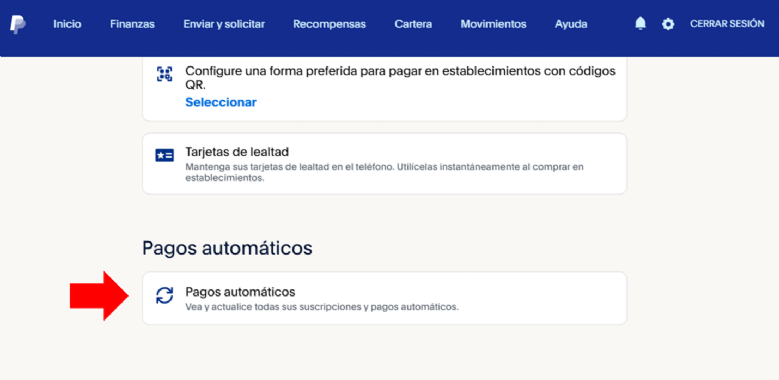Switch to Cartera
The image size is (779, 380).
click(413, 24)
